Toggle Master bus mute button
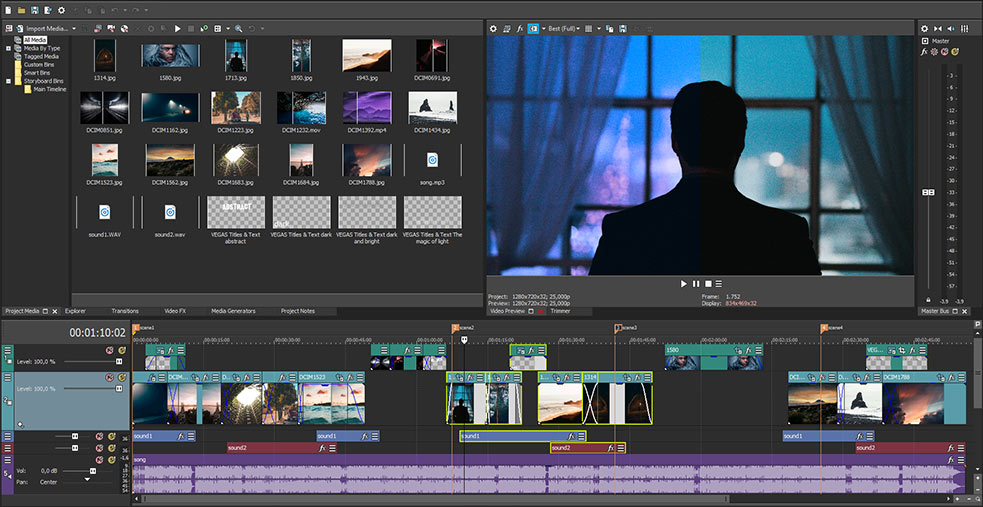The width and height of the screenshot is (983, 507). tap(945, 51)
